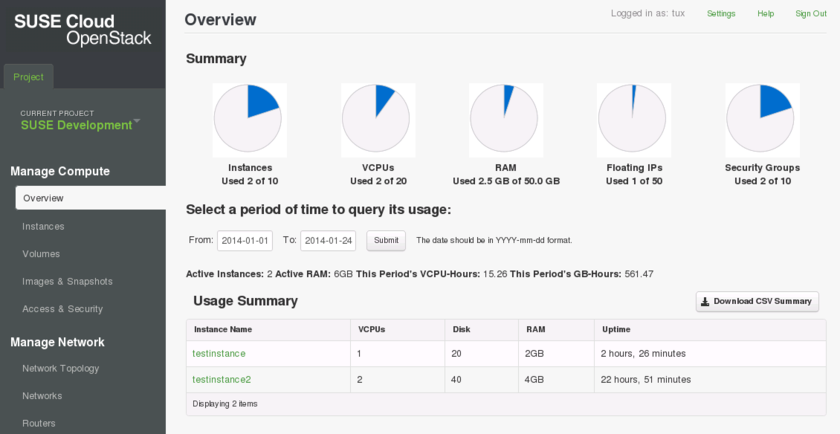
Task: Go to Volumes in Manage Compute
Action: click(x=41, y=254)
